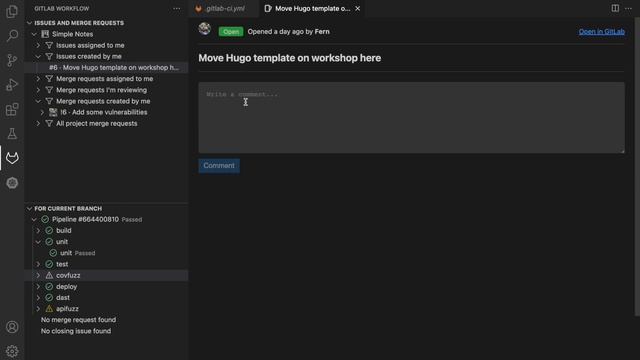
Task: Switch to the .gitlab-ci.yml tab
Action: (x=224, y=8)
